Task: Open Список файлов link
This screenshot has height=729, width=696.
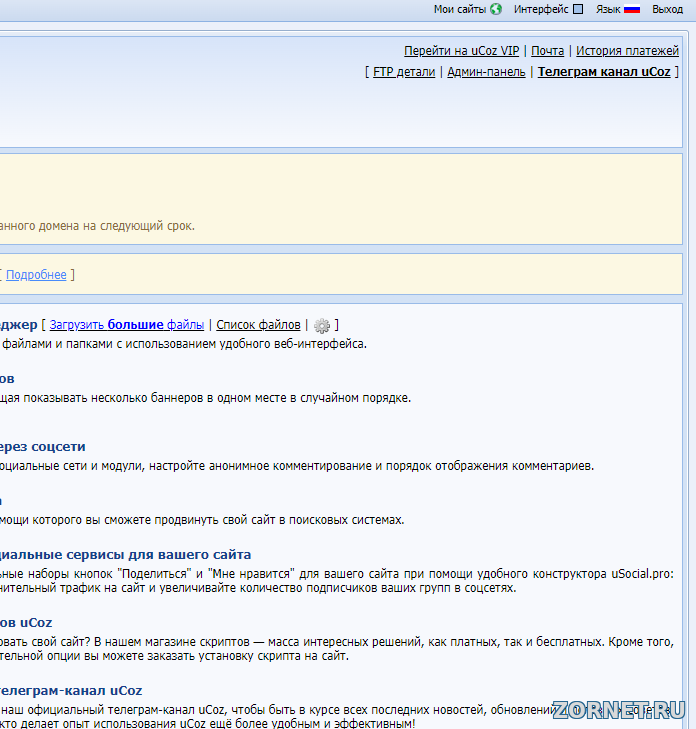Action: (258, 325)
